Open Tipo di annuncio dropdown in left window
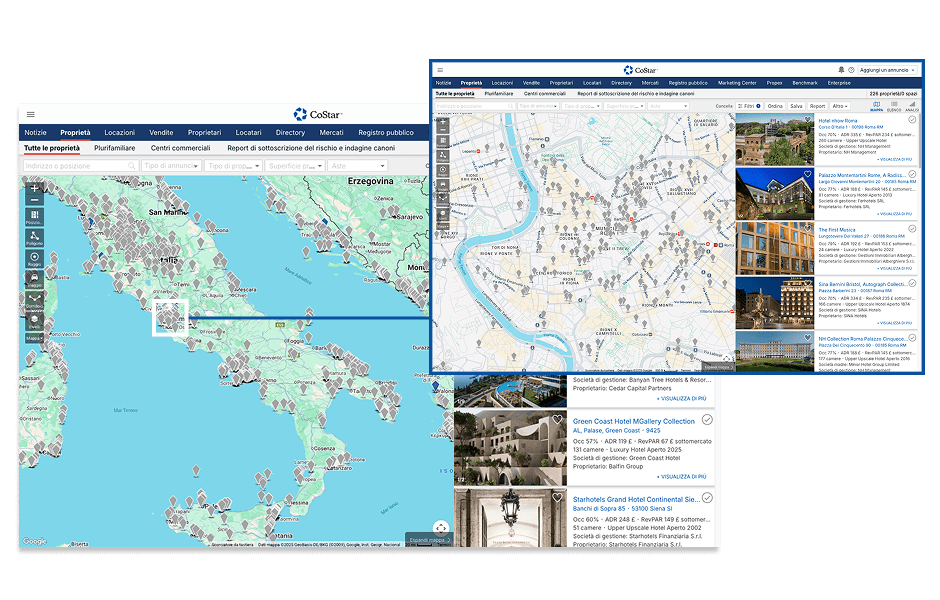 click(171, 165)
